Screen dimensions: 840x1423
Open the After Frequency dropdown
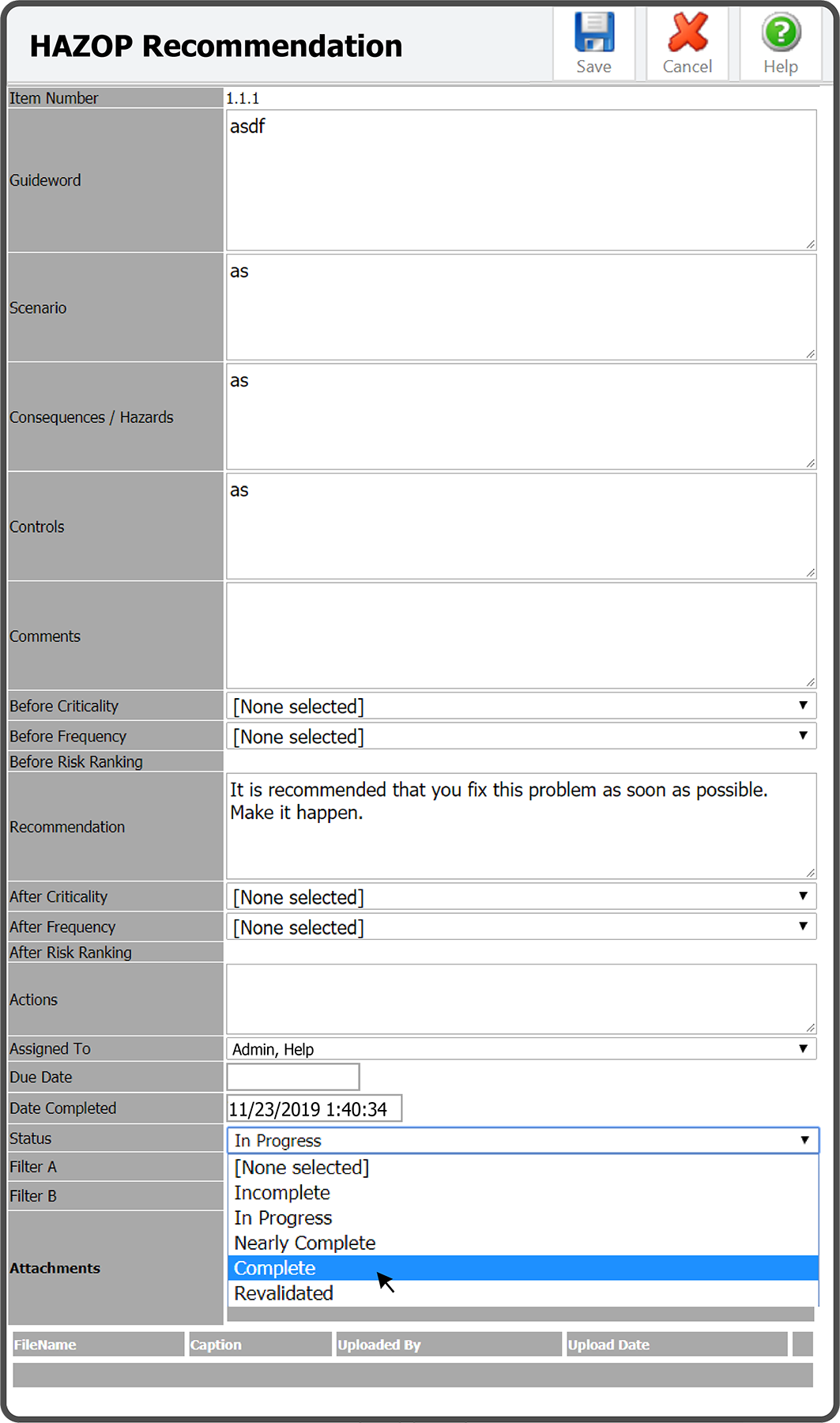(521, 927)
